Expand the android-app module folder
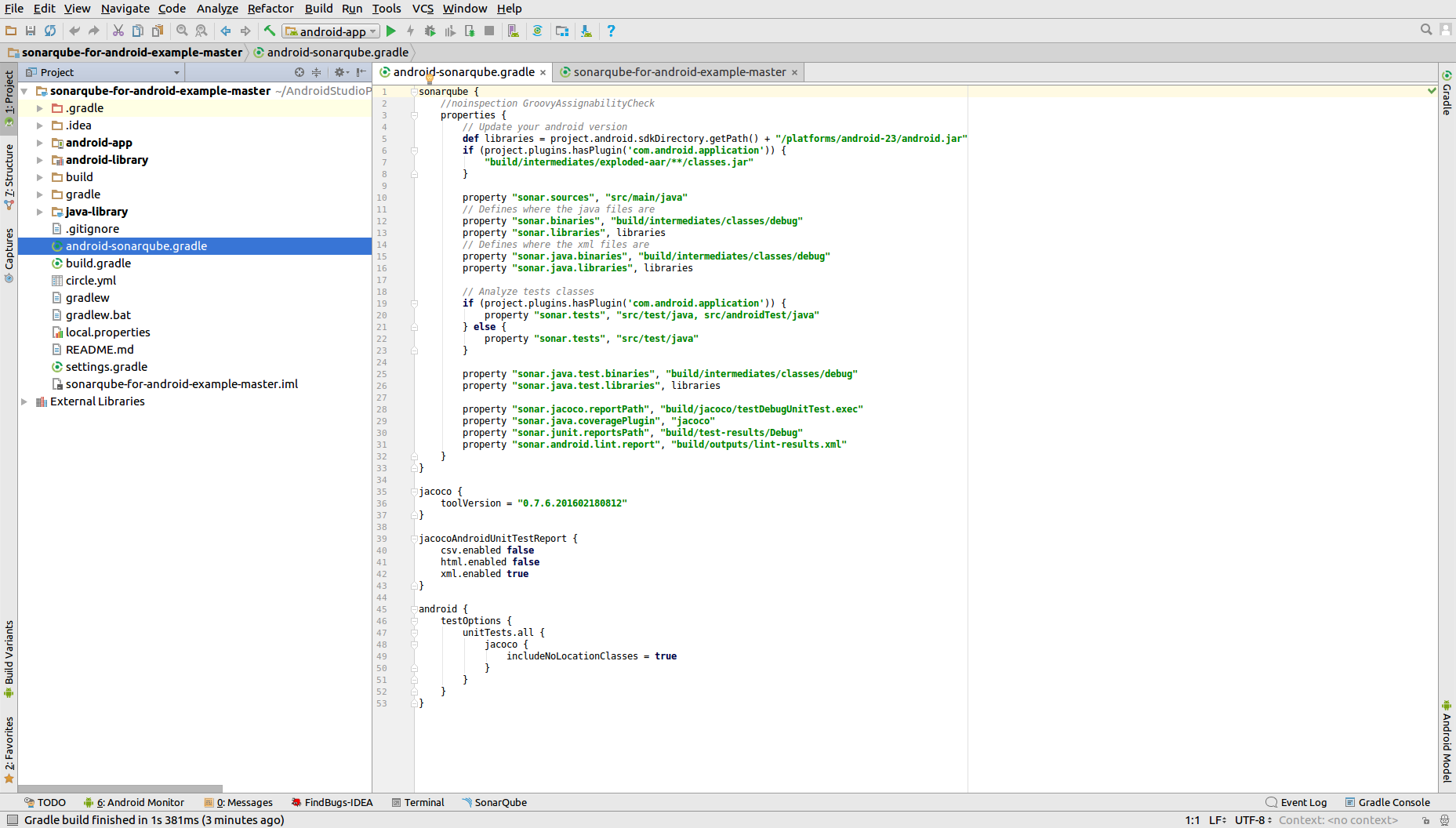Screen dimensions: 1456x828 pos(40,143)
